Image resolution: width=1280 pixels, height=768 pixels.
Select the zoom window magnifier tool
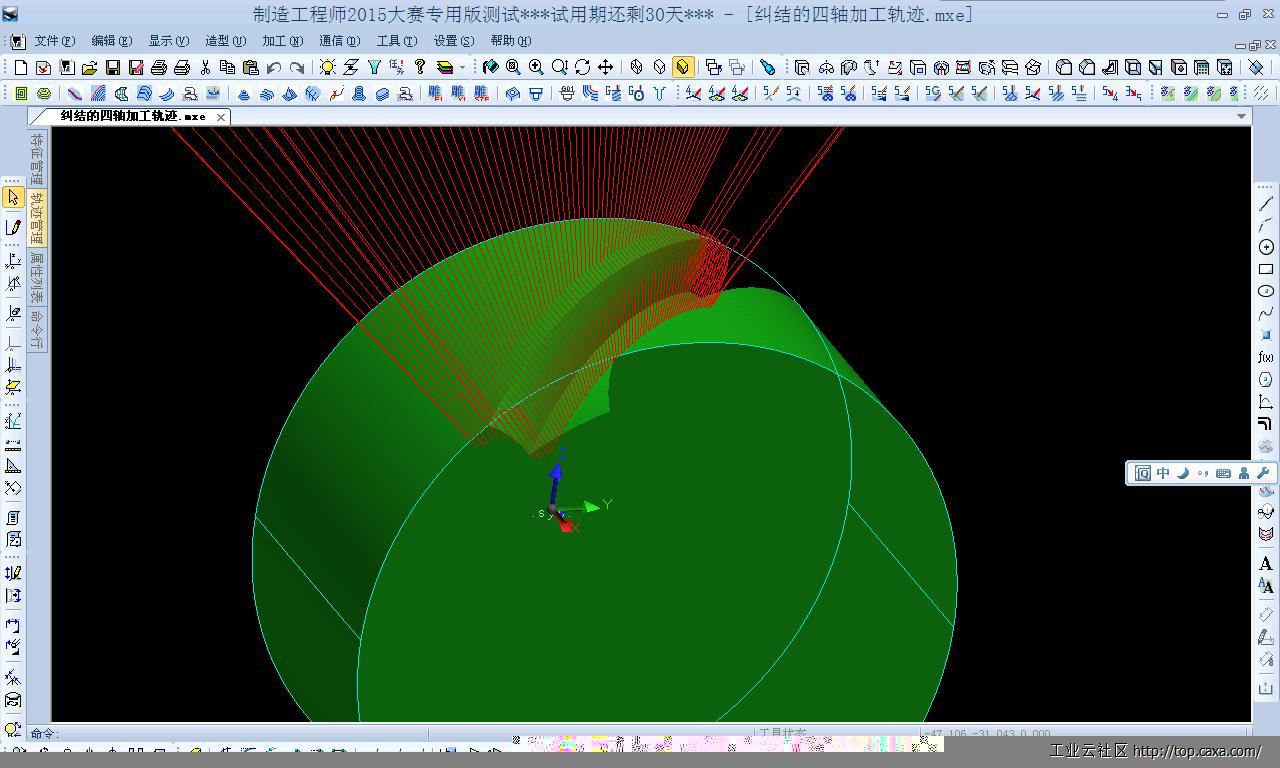click(513, 67)
